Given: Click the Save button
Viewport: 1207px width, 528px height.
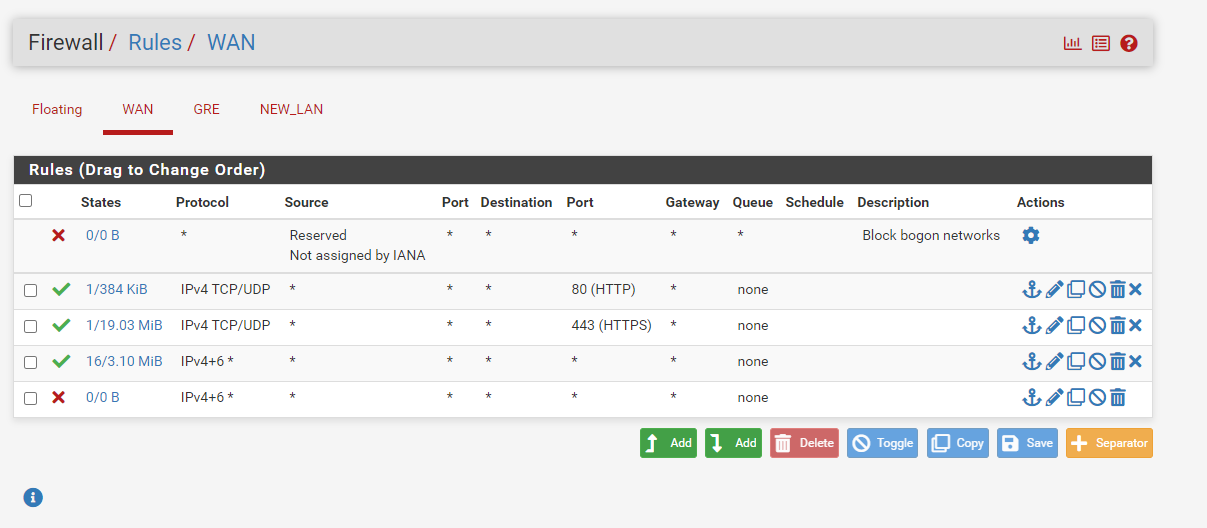Looking at the screenshot, I should click(x=1025, y=443).
